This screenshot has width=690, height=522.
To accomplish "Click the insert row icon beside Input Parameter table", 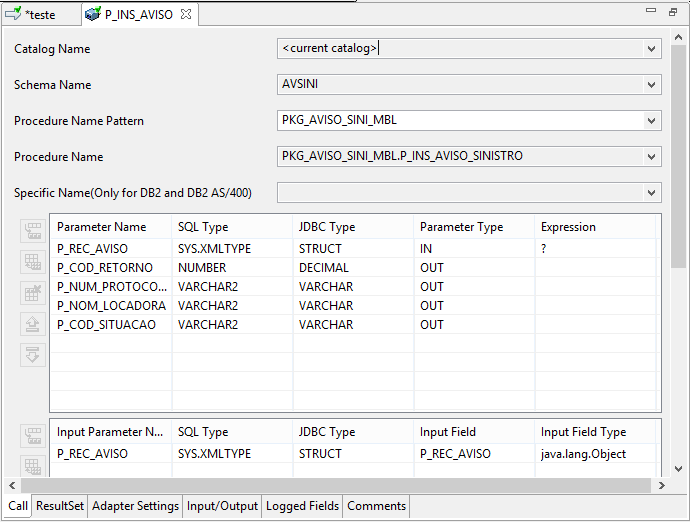I will tap(33, 466).
